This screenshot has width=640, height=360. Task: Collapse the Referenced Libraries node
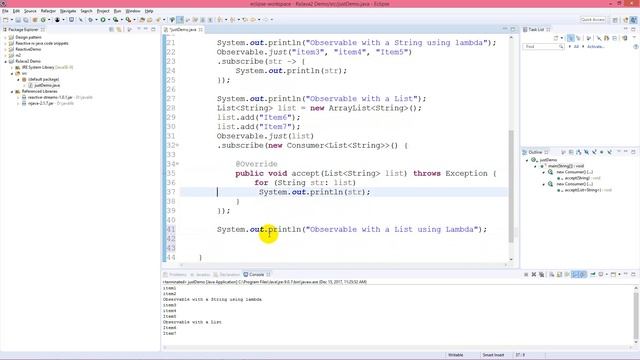tap(12, 91)
